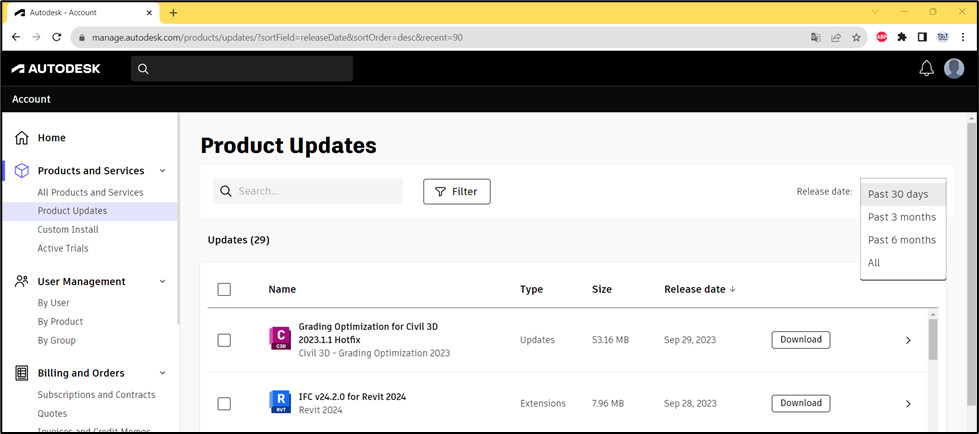This screenshot has width=979, height=434.
Task: Expand details for IFC v24.2.0 for Revit row
Action: click(x=908, y=403)
